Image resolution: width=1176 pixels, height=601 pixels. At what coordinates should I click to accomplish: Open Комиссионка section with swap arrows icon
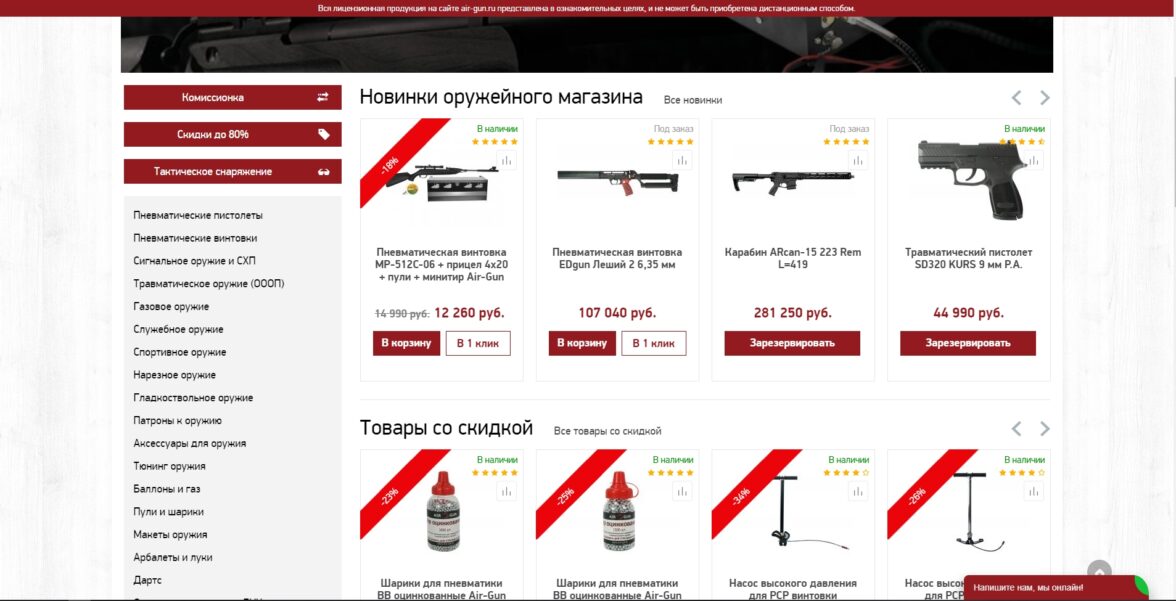[x=232, y=98]
